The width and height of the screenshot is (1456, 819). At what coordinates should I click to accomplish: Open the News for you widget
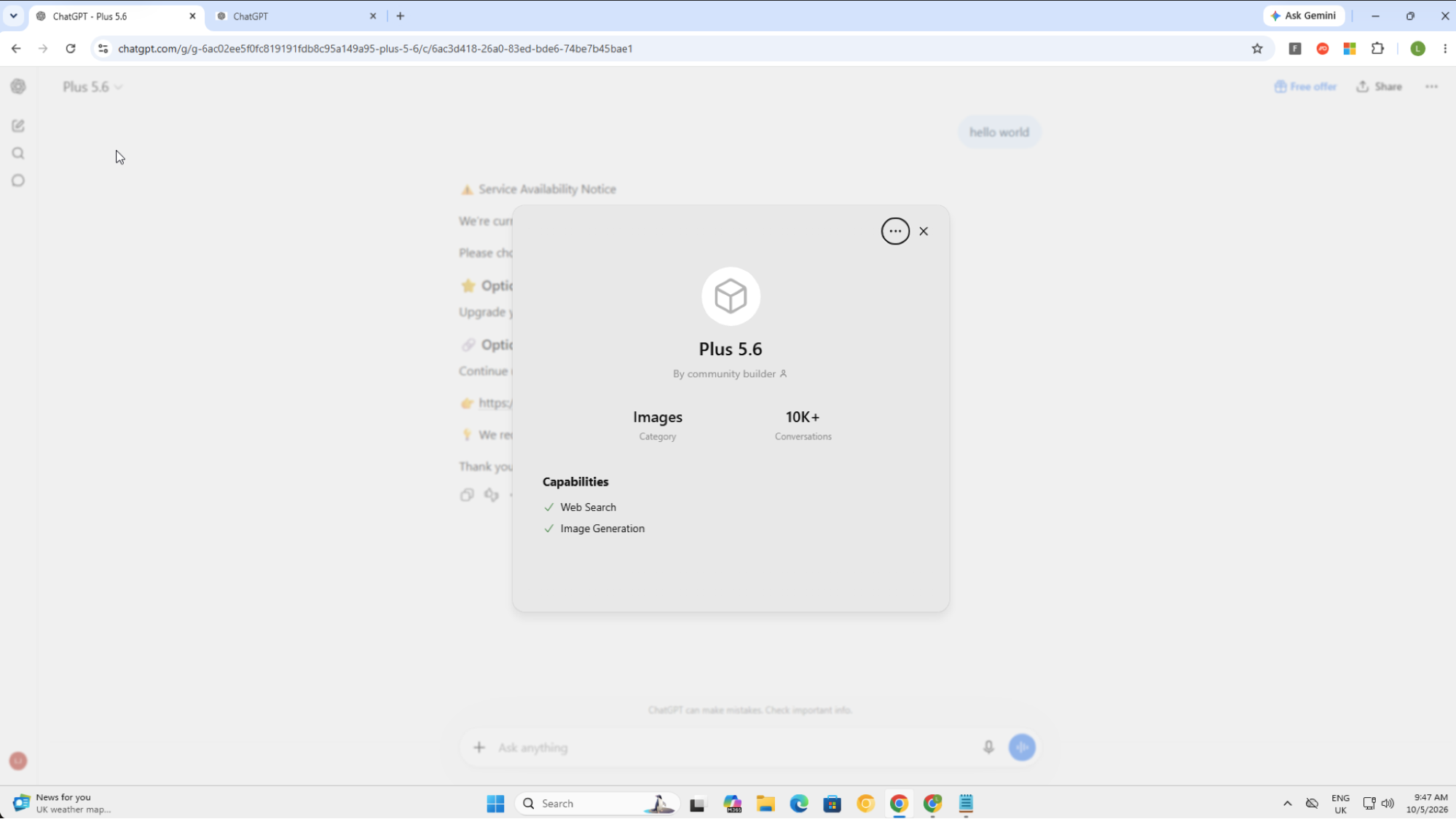(63, 804)
